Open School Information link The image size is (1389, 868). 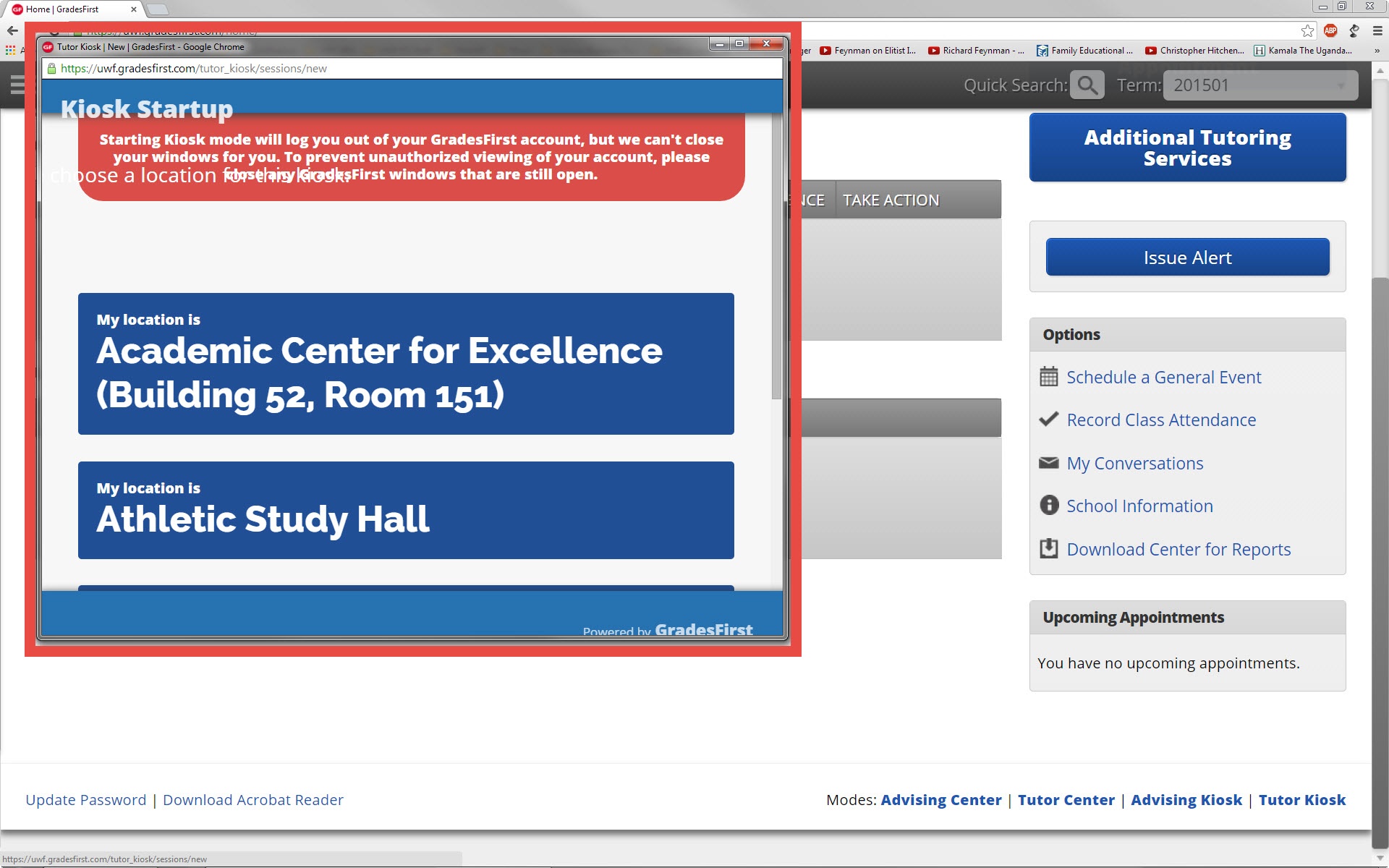[x=1139, y=506]
